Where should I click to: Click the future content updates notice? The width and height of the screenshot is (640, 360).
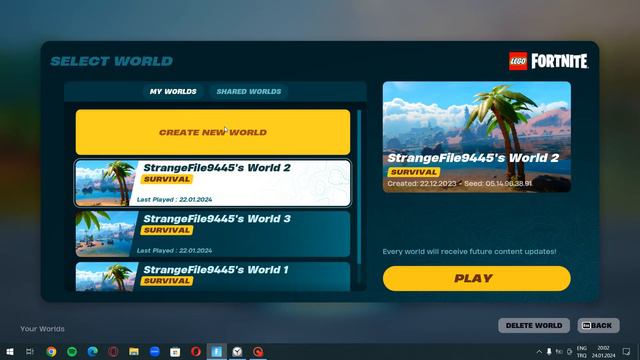[469, 251]
